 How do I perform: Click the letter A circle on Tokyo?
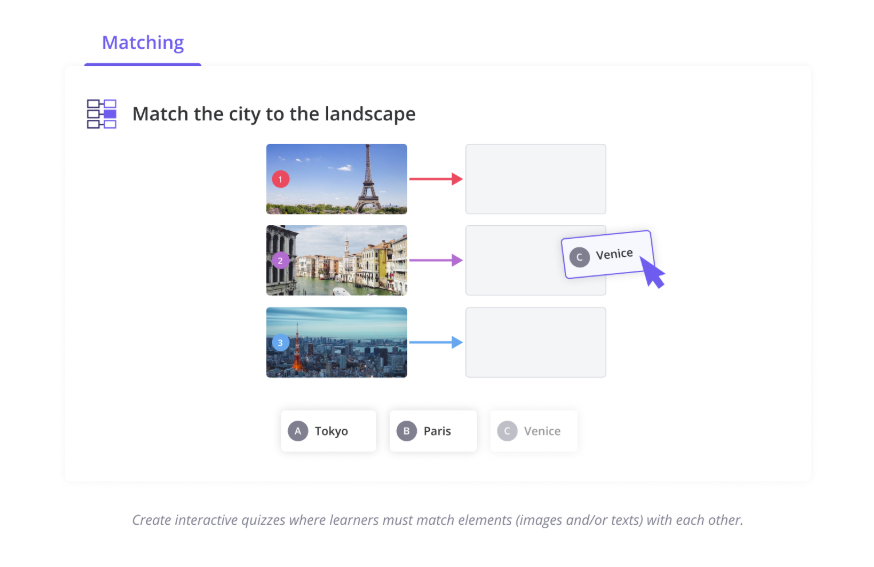(x=298, y=431)
